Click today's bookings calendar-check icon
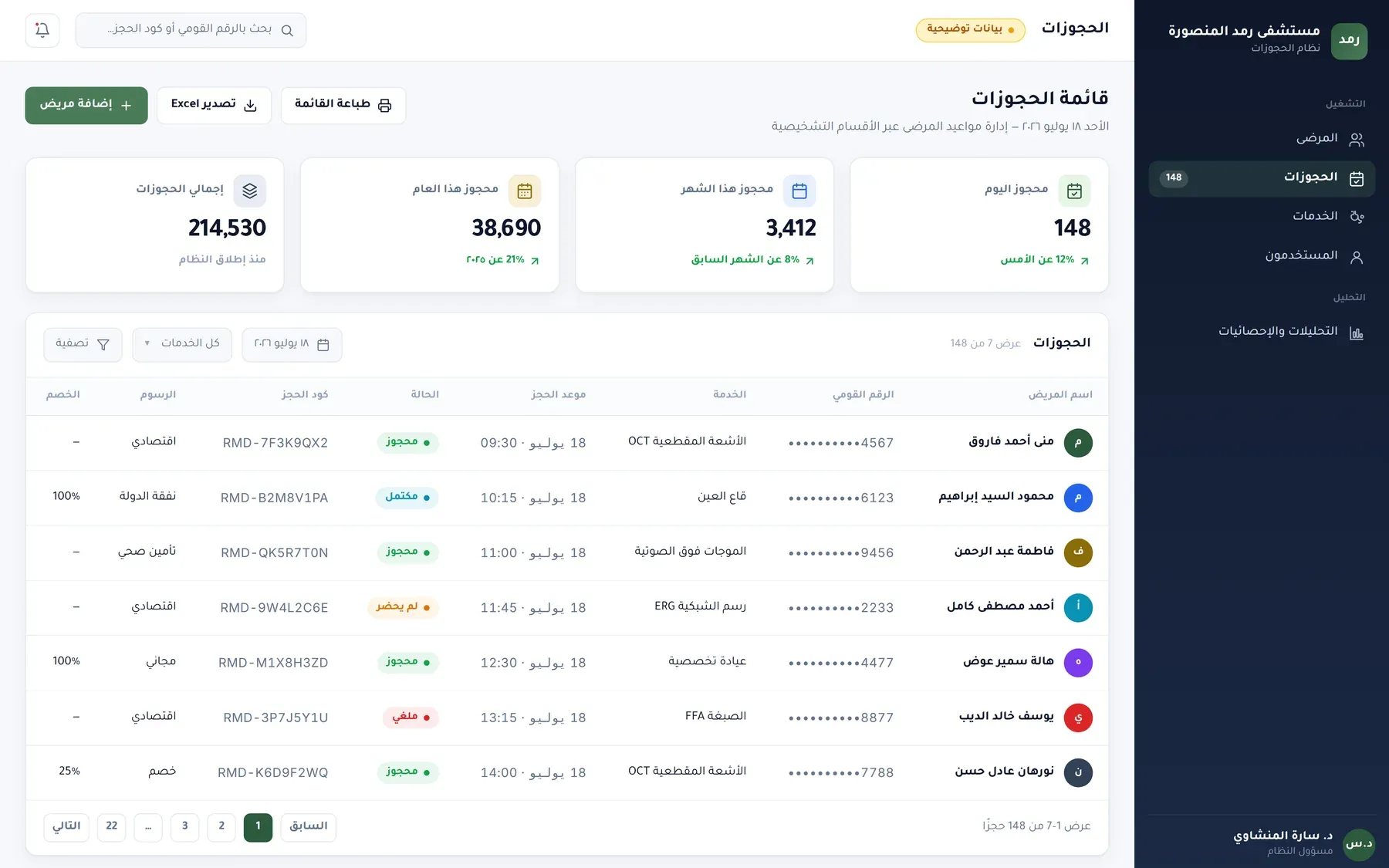 click(1074, 191)
